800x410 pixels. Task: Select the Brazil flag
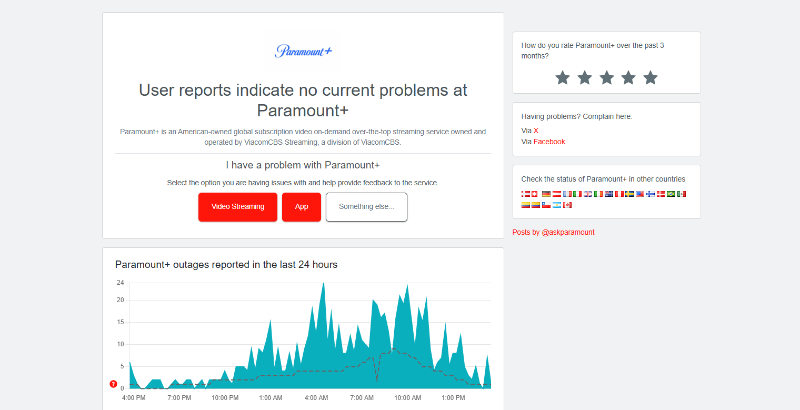(x=671, y=194)
